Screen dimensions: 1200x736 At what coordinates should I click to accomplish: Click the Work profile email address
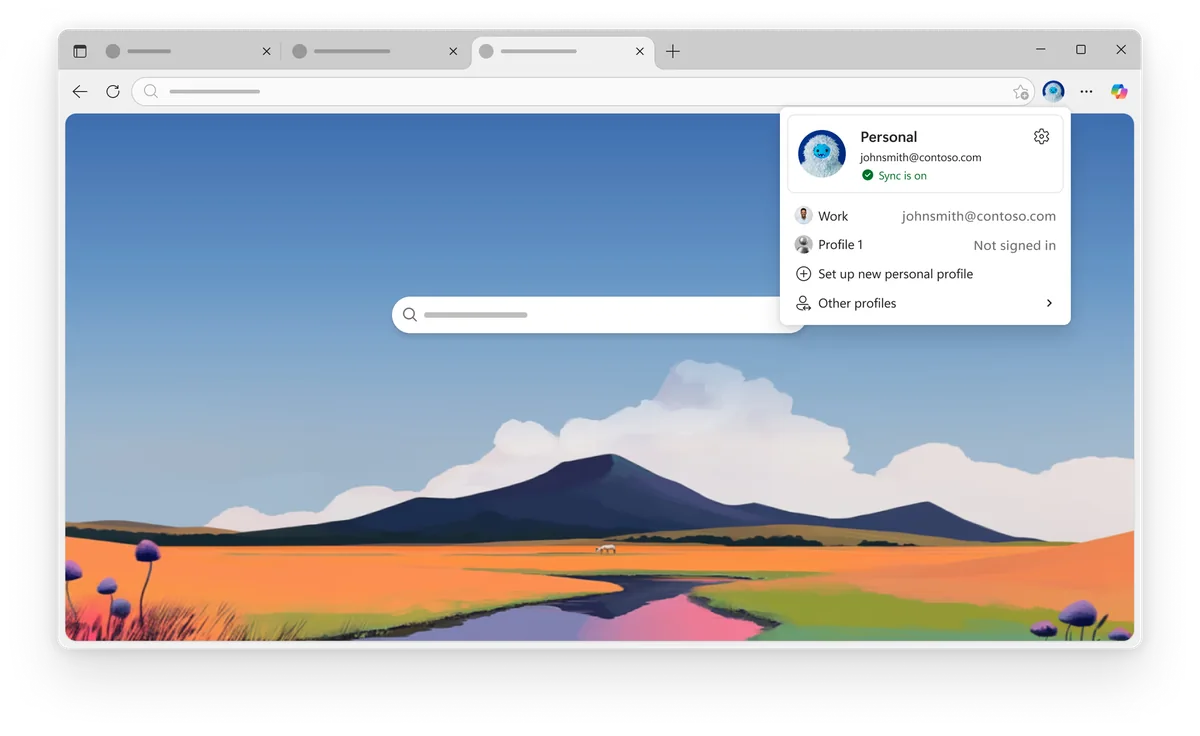(978, 216)
